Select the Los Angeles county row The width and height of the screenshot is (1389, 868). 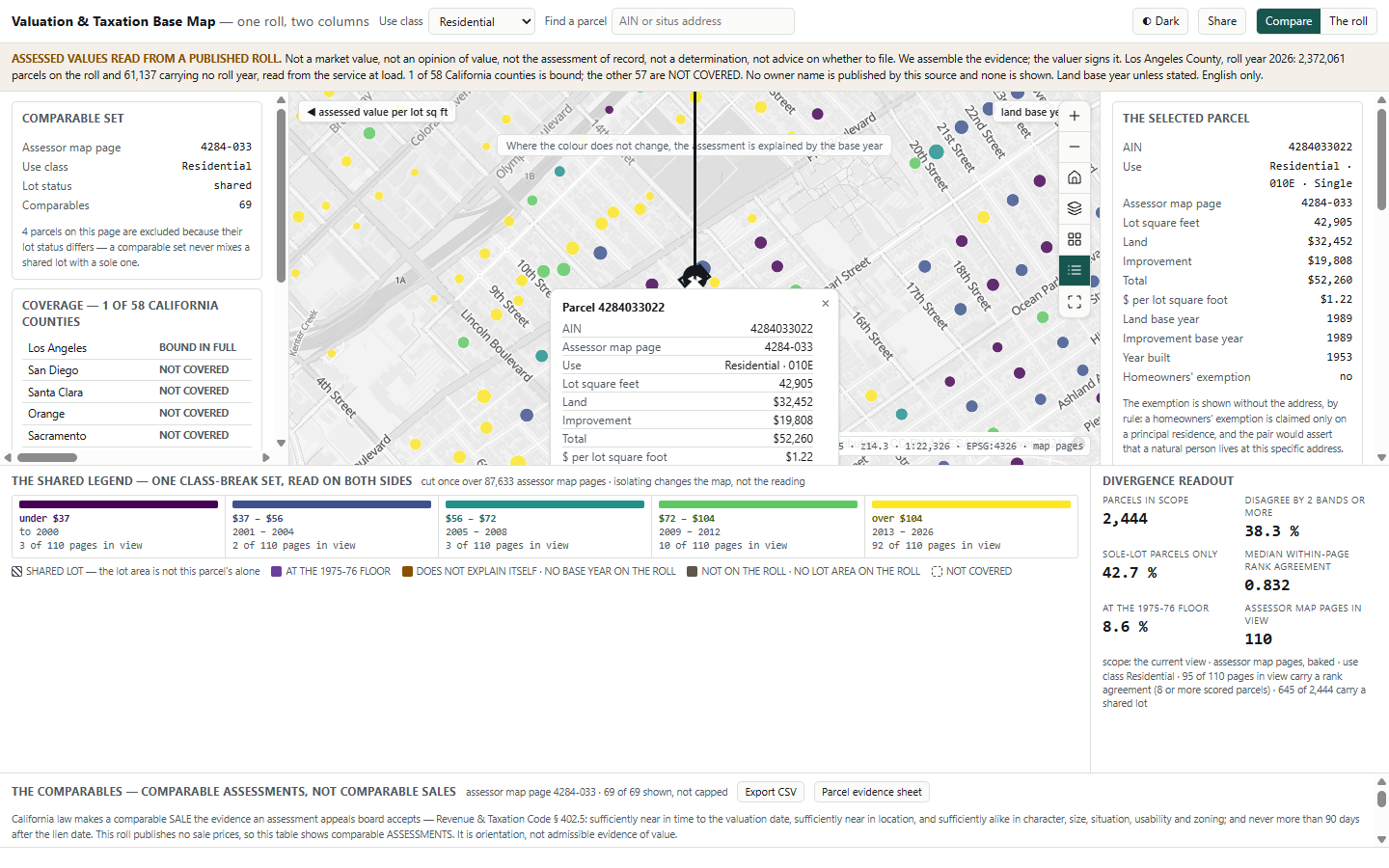[137, 347]
